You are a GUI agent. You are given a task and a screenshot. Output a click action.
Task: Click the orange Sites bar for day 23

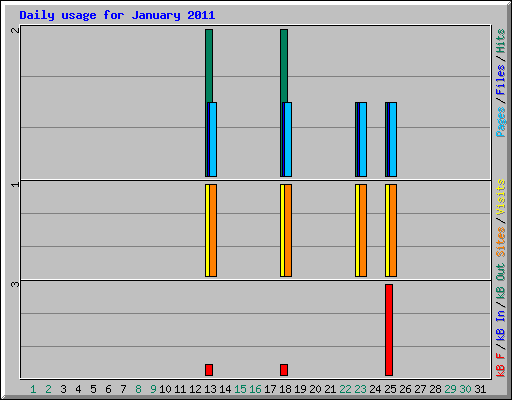[363, 230]
